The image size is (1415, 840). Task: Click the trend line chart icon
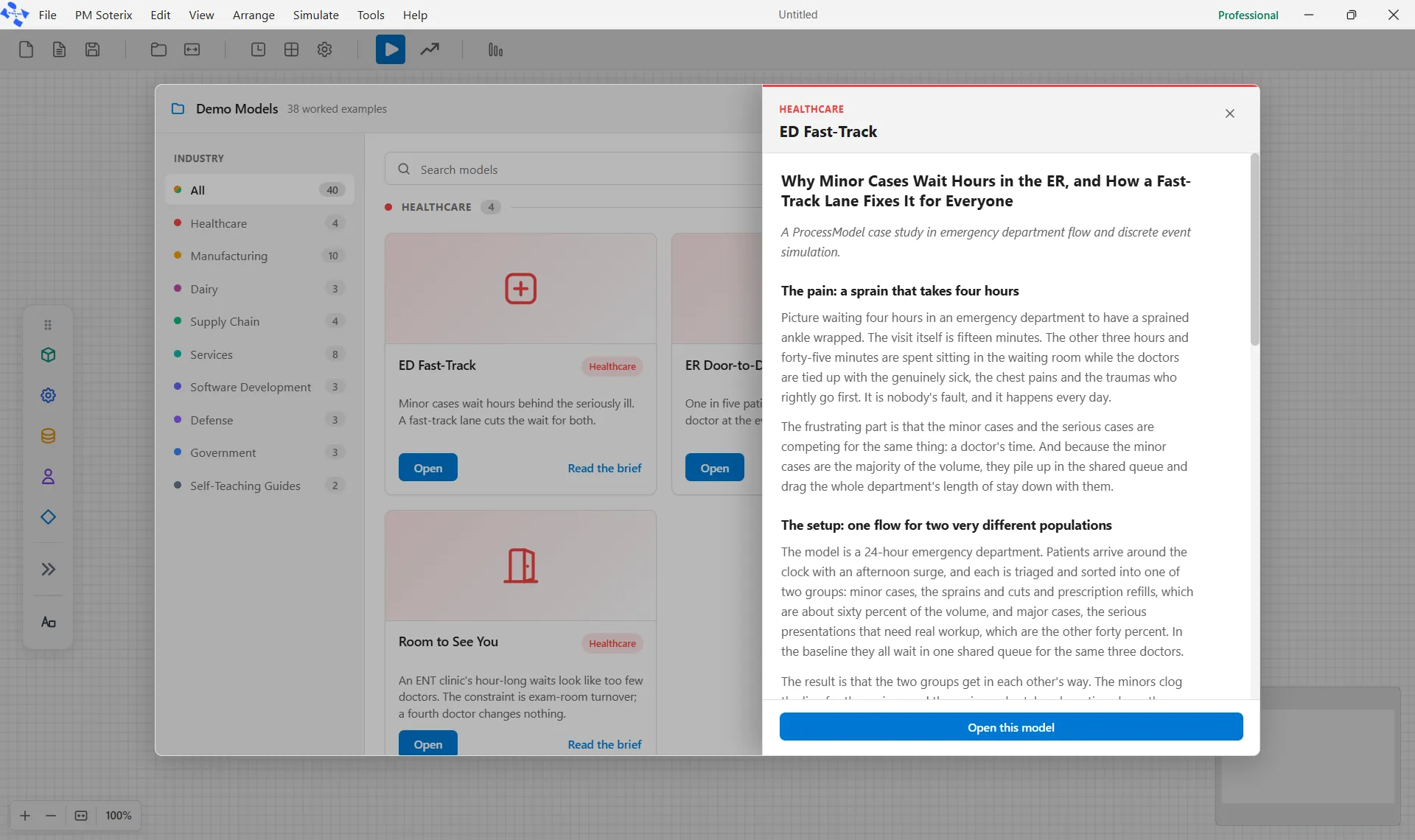[430, 49]
